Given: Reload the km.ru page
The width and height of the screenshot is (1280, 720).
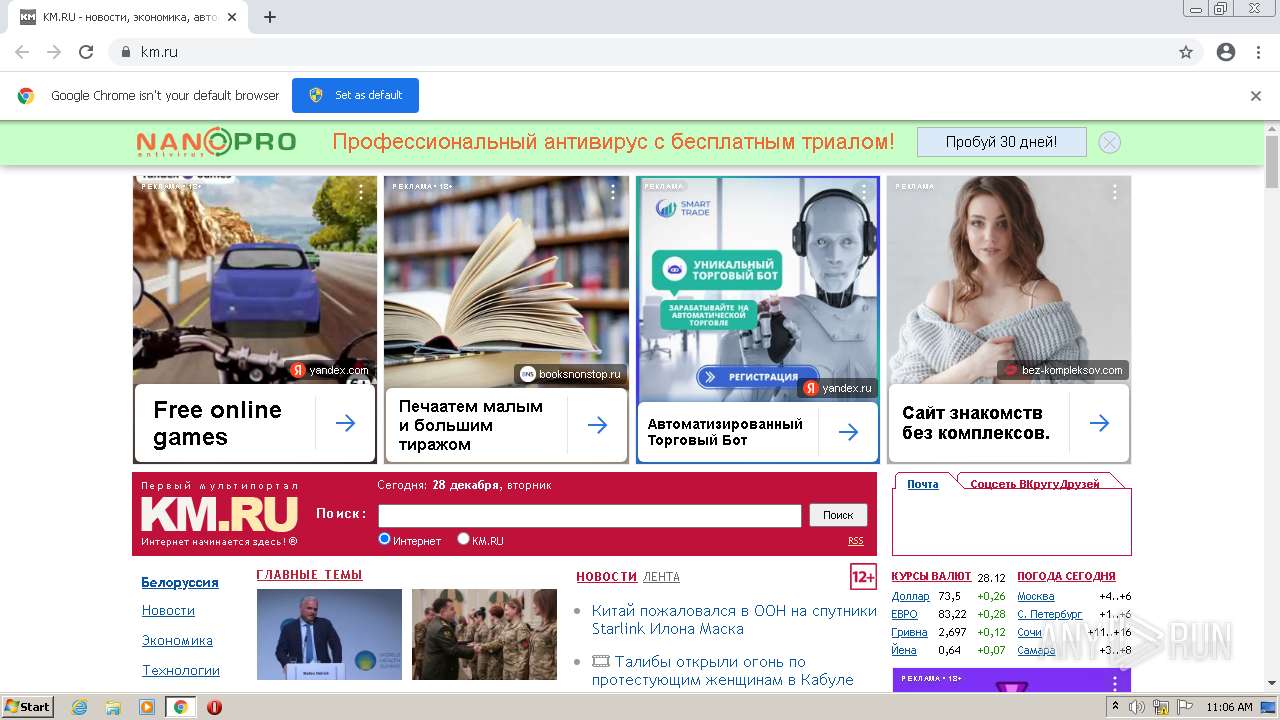Looking at the screenshot, I should click(86, 52).
